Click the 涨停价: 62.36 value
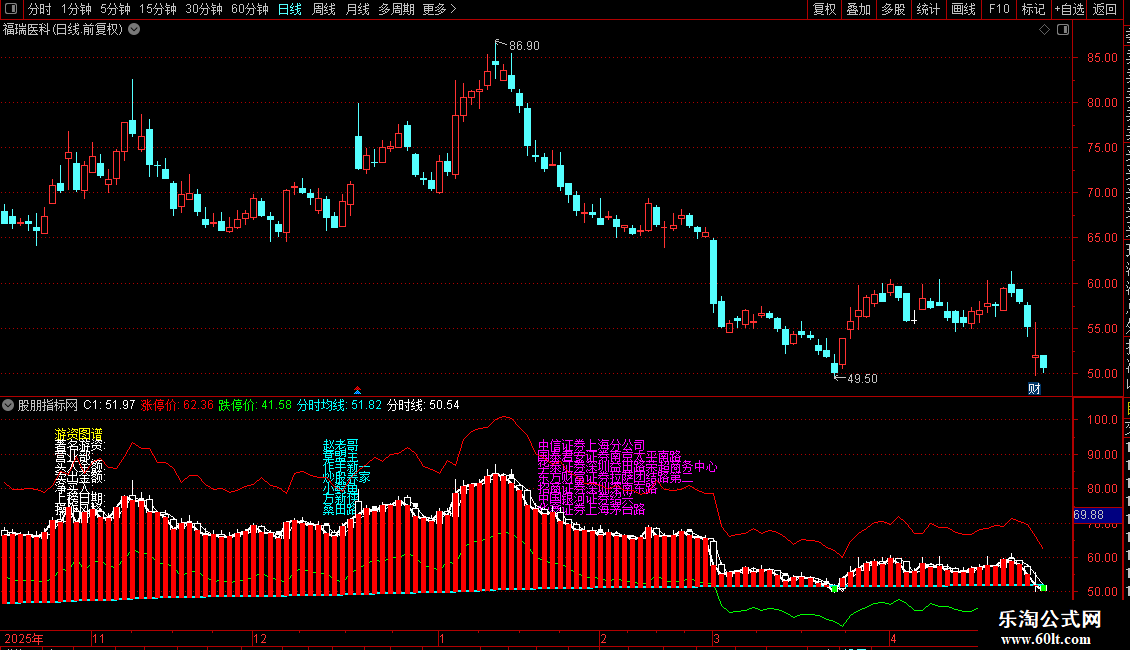This screenshot has height=650, width=1130. [177, 405]
